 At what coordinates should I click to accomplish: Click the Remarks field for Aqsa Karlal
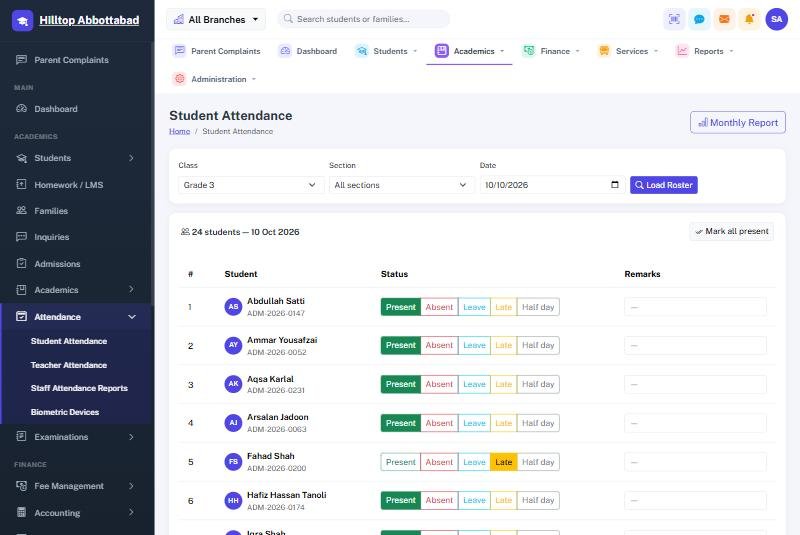coord(695,384)
